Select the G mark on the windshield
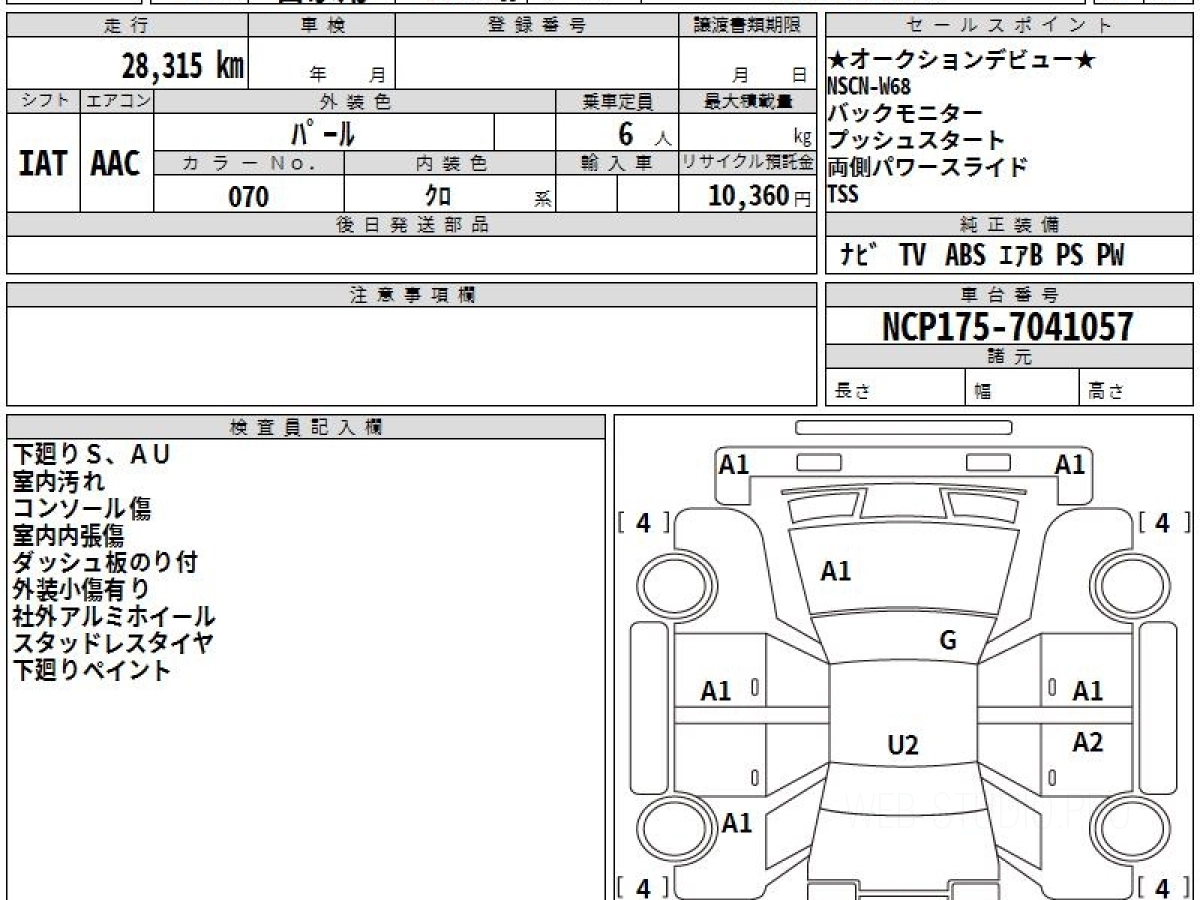 click(x=949, y=642)
